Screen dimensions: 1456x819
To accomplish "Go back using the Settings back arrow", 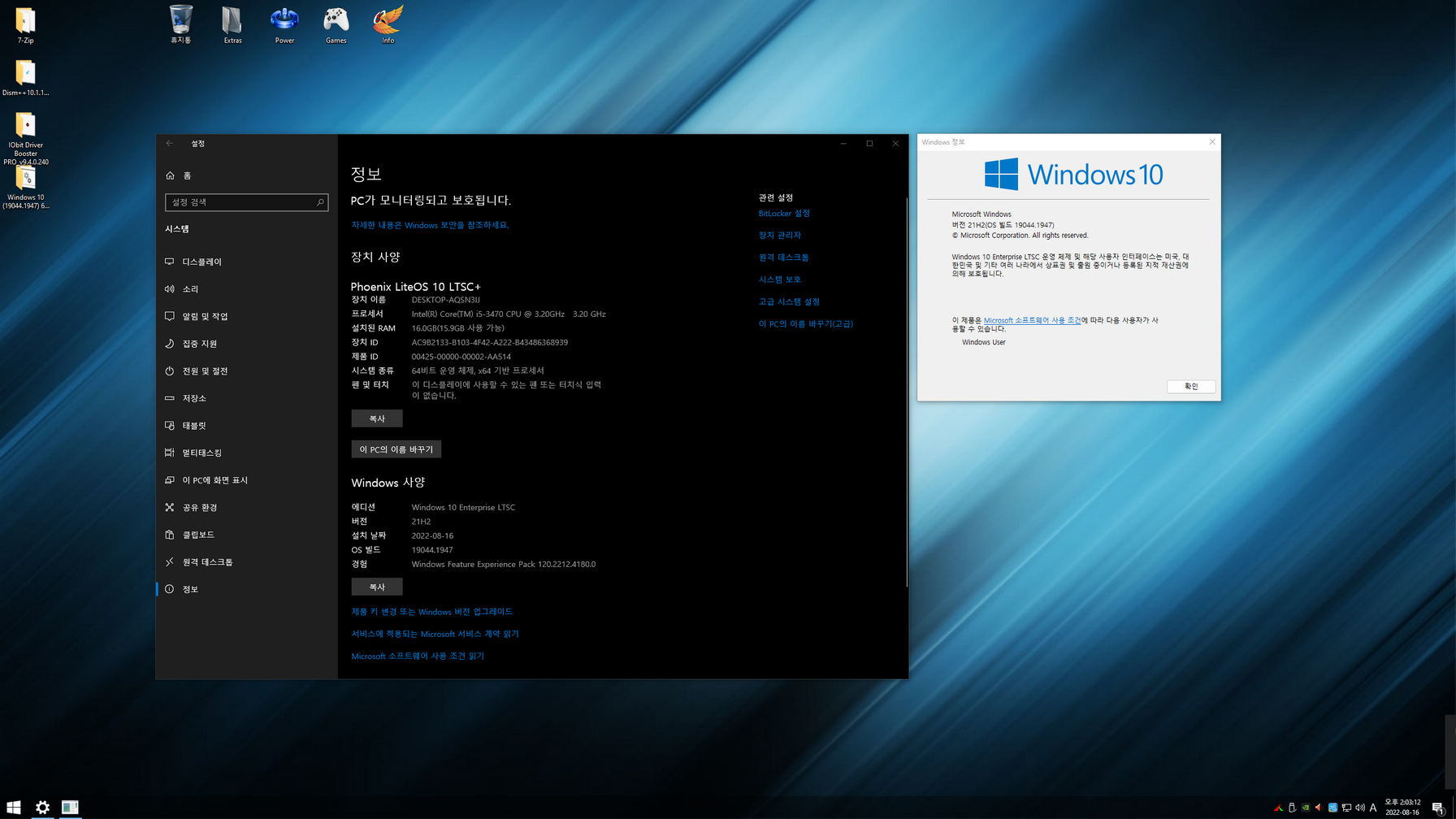I will (170, 143).
